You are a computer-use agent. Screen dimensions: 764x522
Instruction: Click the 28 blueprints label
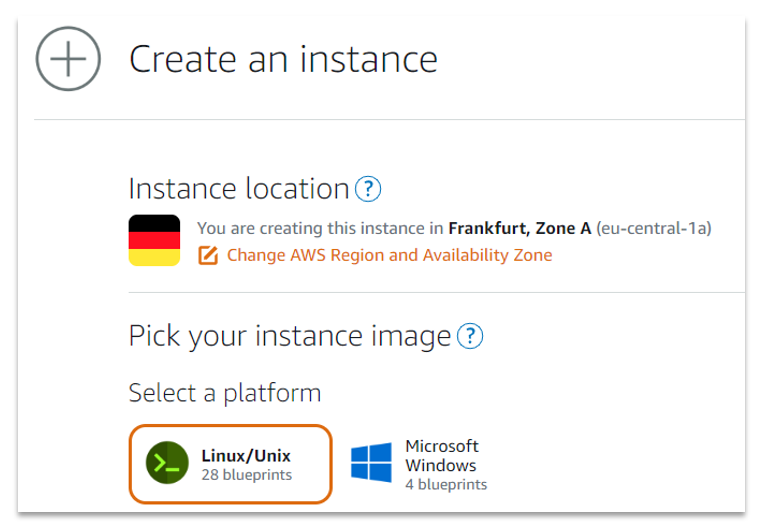[246, 475]
